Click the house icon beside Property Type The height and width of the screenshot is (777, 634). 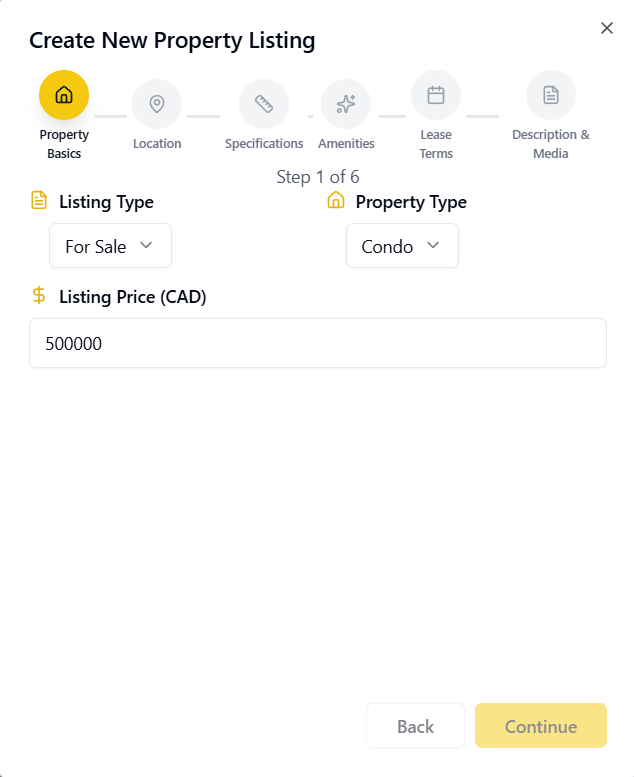coord(336,201)
